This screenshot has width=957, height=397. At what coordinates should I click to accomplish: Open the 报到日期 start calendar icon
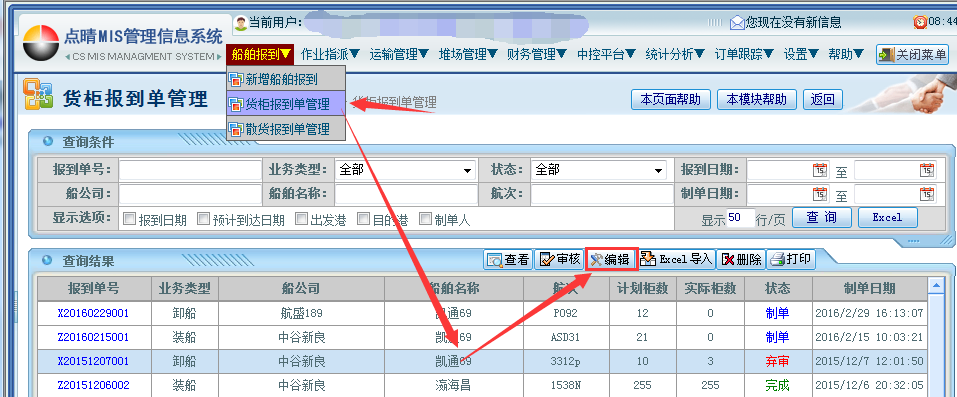point(820,170)
